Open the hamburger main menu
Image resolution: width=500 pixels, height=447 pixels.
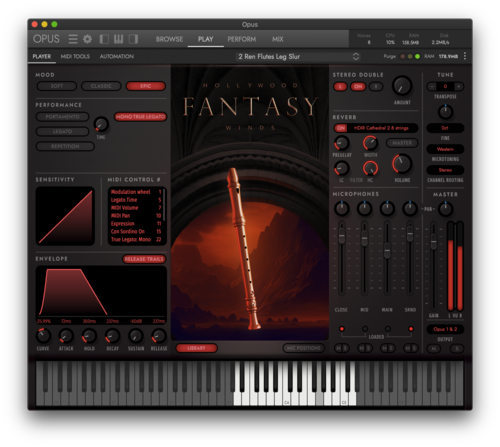[73, 39]
